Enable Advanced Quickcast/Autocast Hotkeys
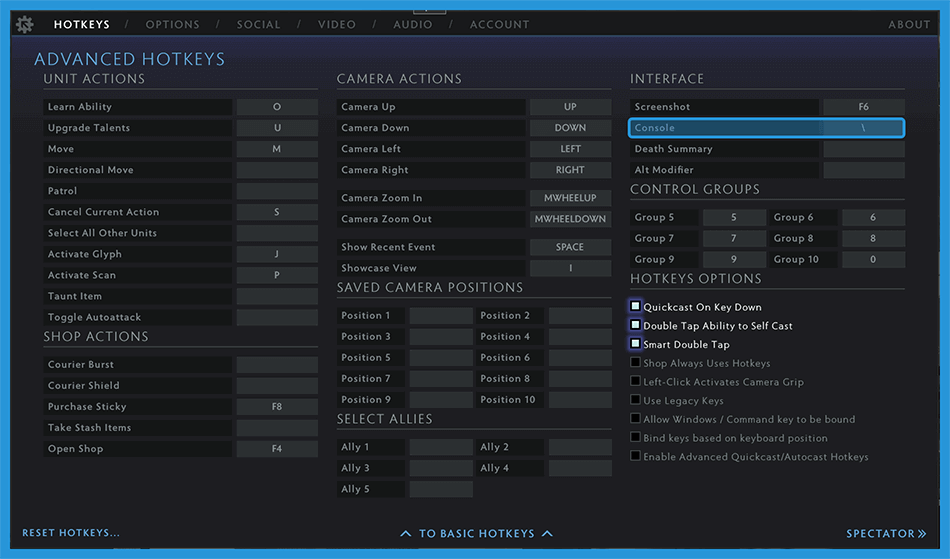 (635, 456)
